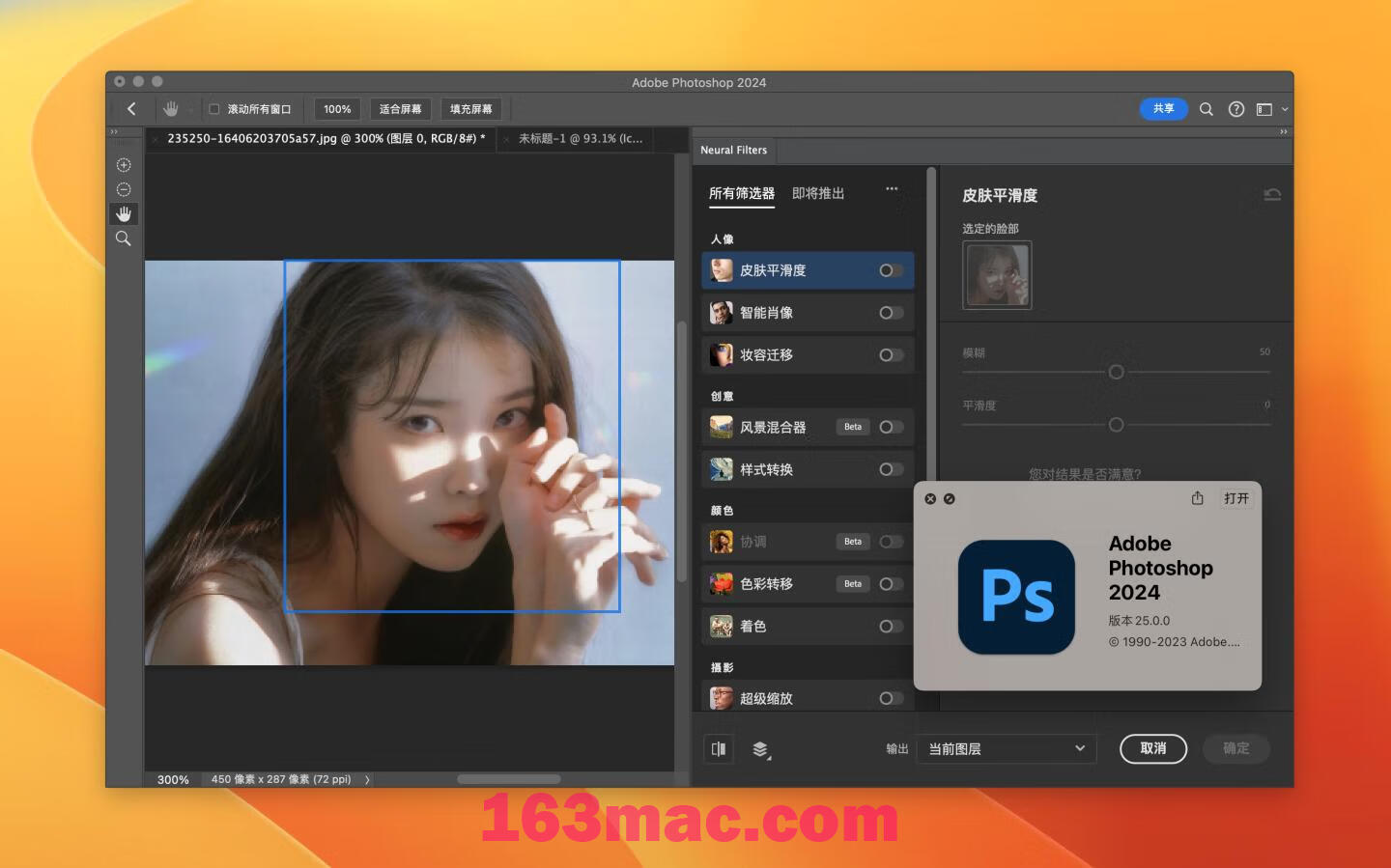Click the 取消 cancel button
The width and height of the screenshot is (1391, 868).
pyautogui.click(x=1153, y=748)
